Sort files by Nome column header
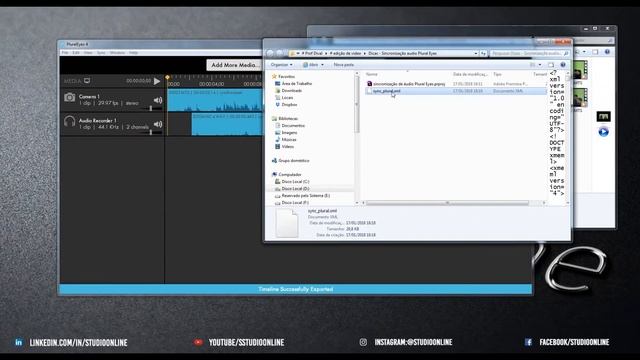 click(371, 74)
